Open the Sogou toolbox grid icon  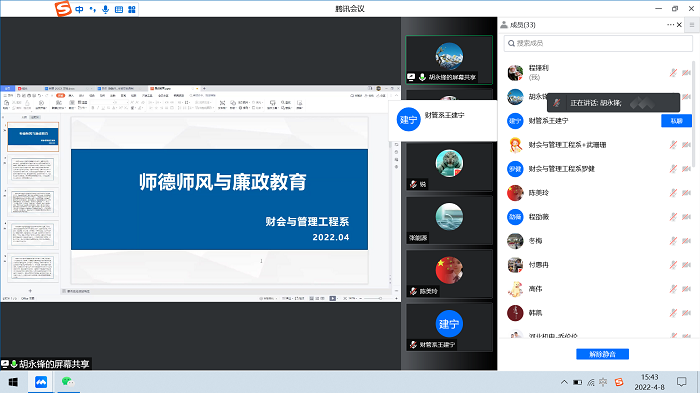pos(132,9)
